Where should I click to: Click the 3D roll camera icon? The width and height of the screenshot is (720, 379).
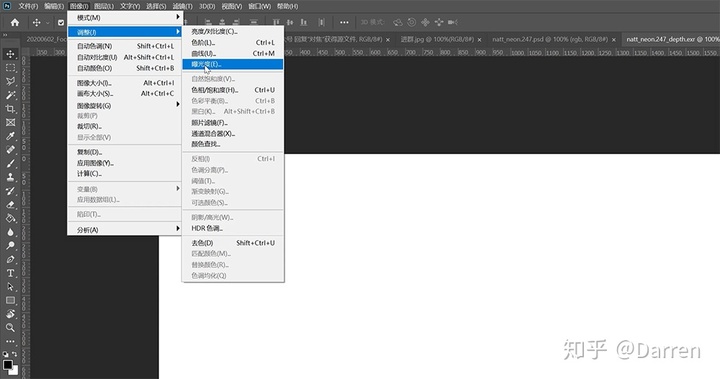(411, 22)
